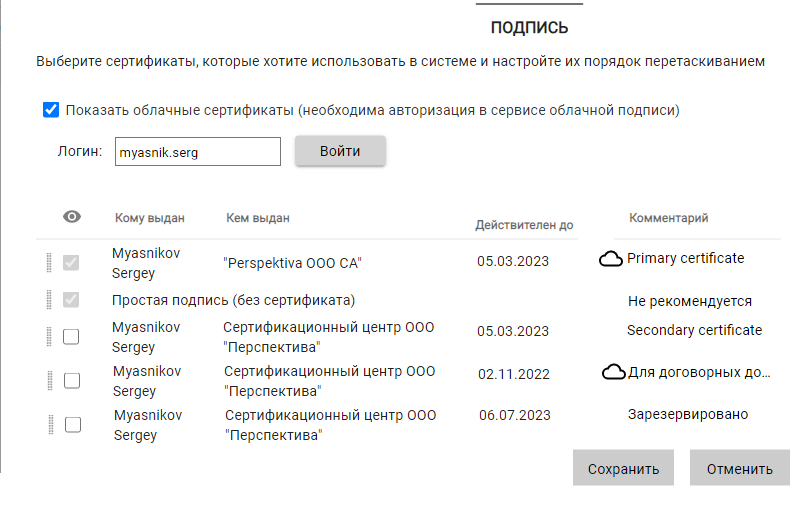Click drag handle of Зарезервировано row
The image size is (802, 514).
[x=47, y=424]
